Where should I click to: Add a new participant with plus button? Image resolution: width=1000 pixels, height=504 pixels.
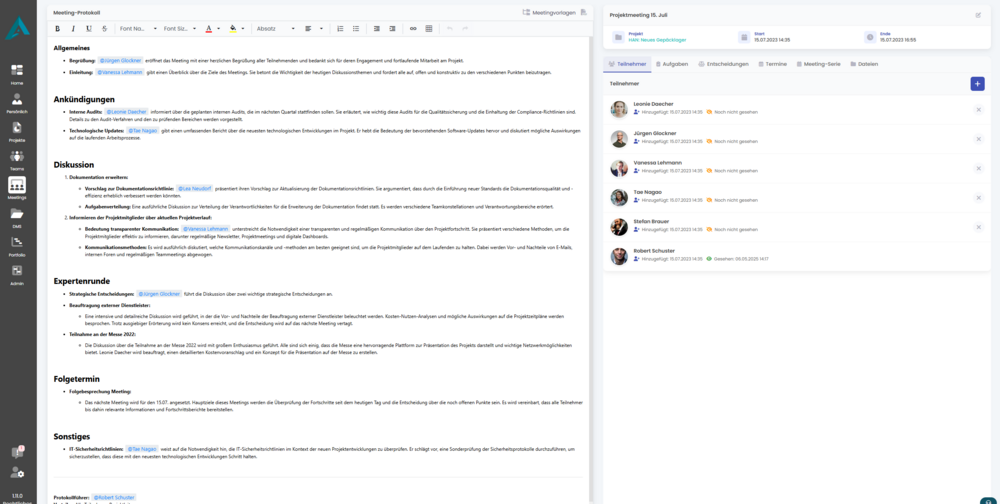(977, 84)
